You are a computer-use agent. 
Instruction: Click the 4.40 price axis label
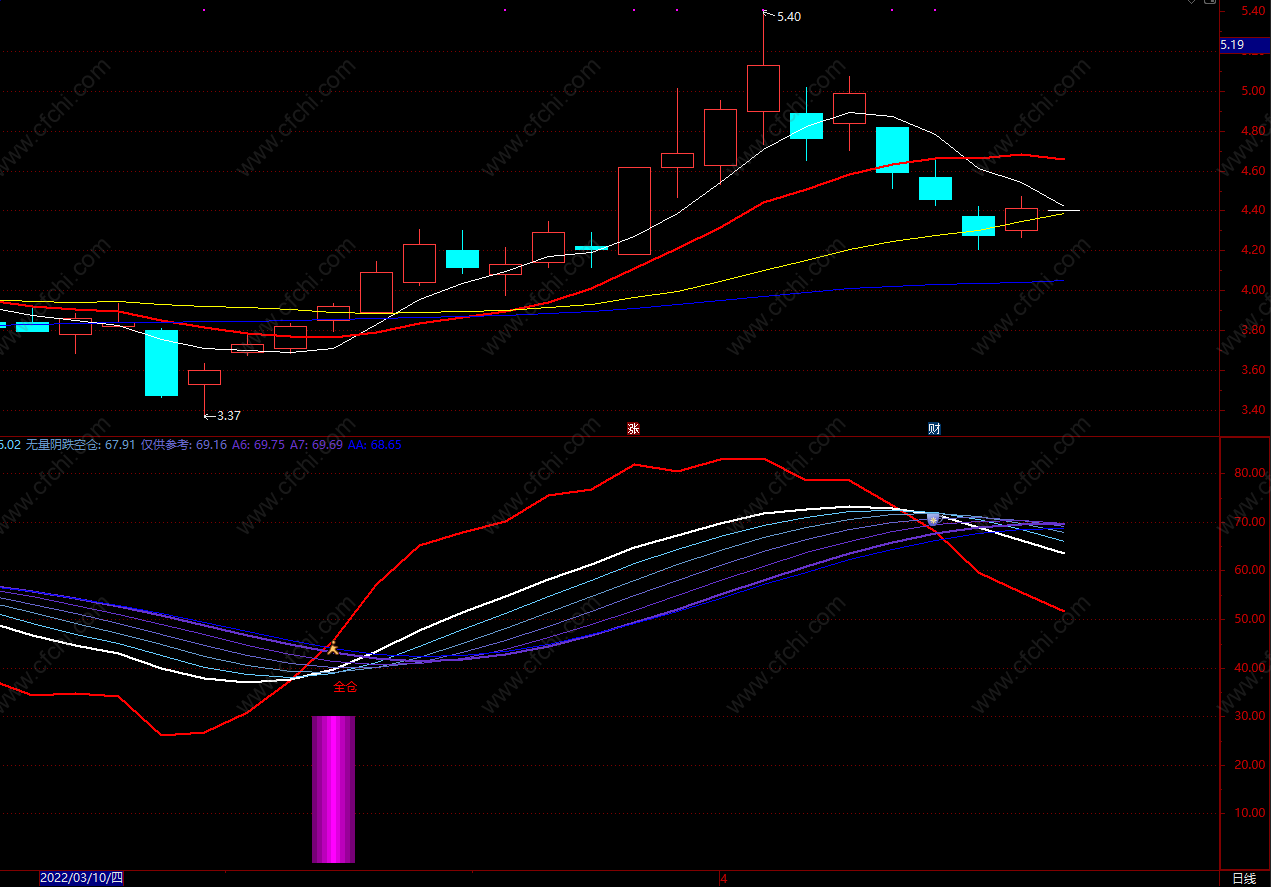(x=1253, y=211)
